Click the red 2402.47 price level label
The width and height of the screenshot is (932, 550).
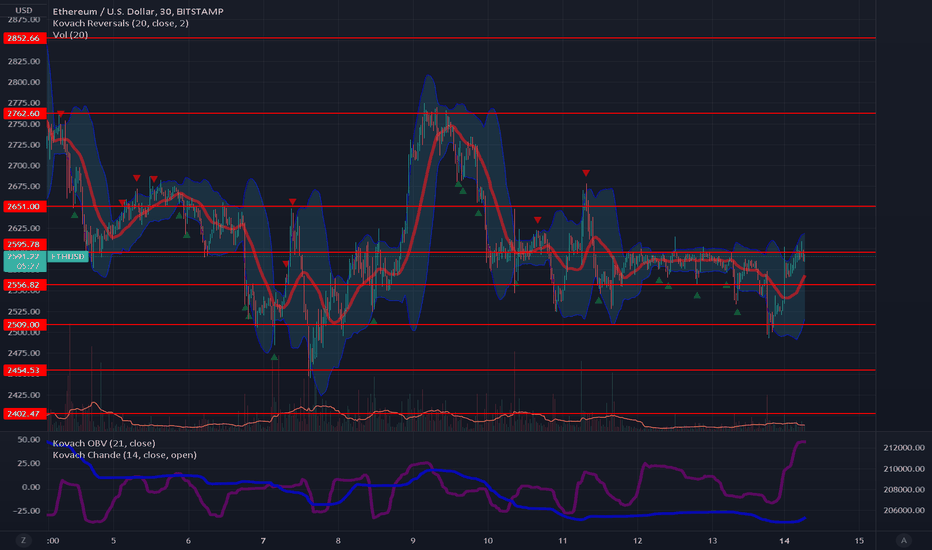click(24, 413)
